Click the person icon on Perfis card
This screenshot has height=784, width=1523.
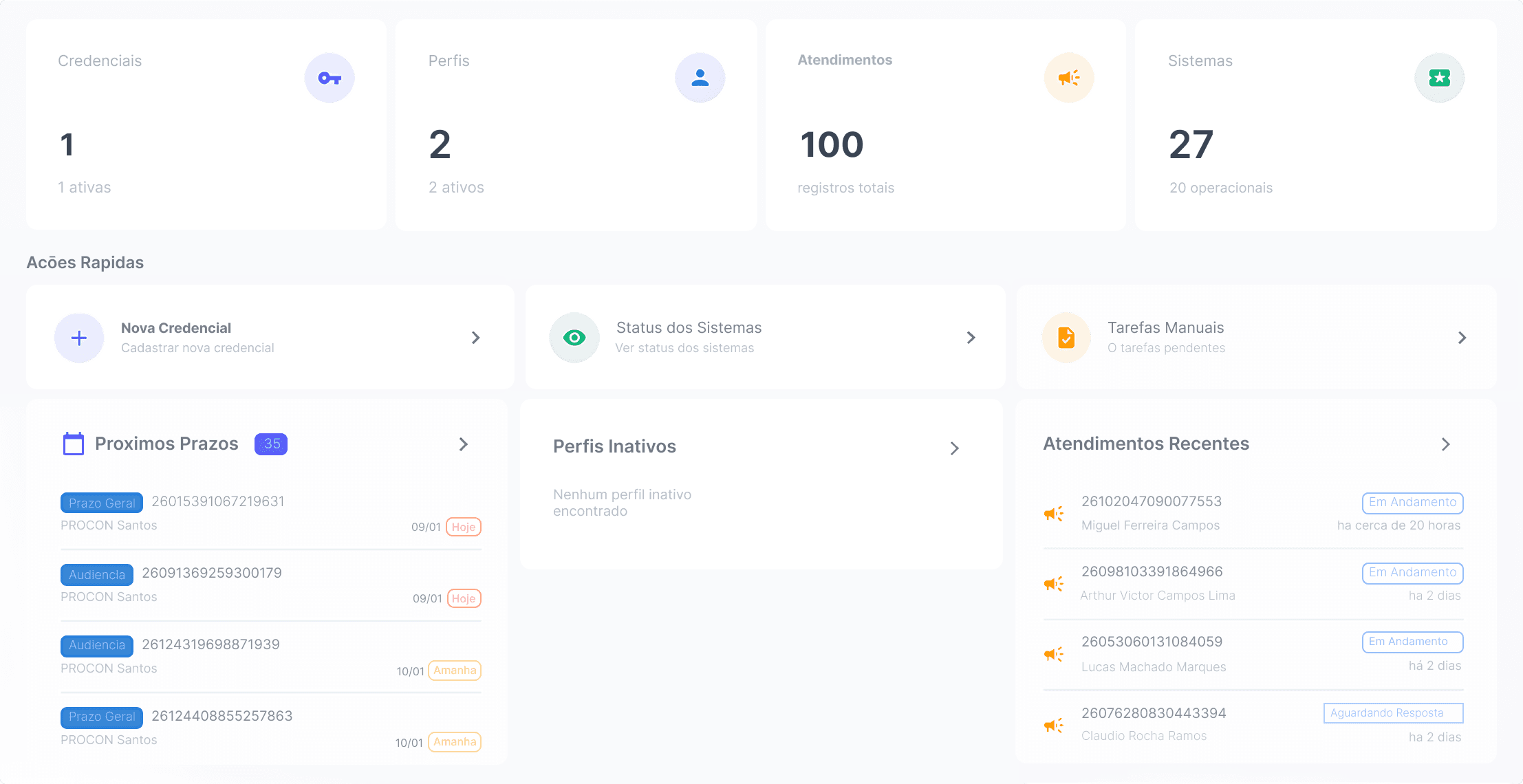click(700, 78)
